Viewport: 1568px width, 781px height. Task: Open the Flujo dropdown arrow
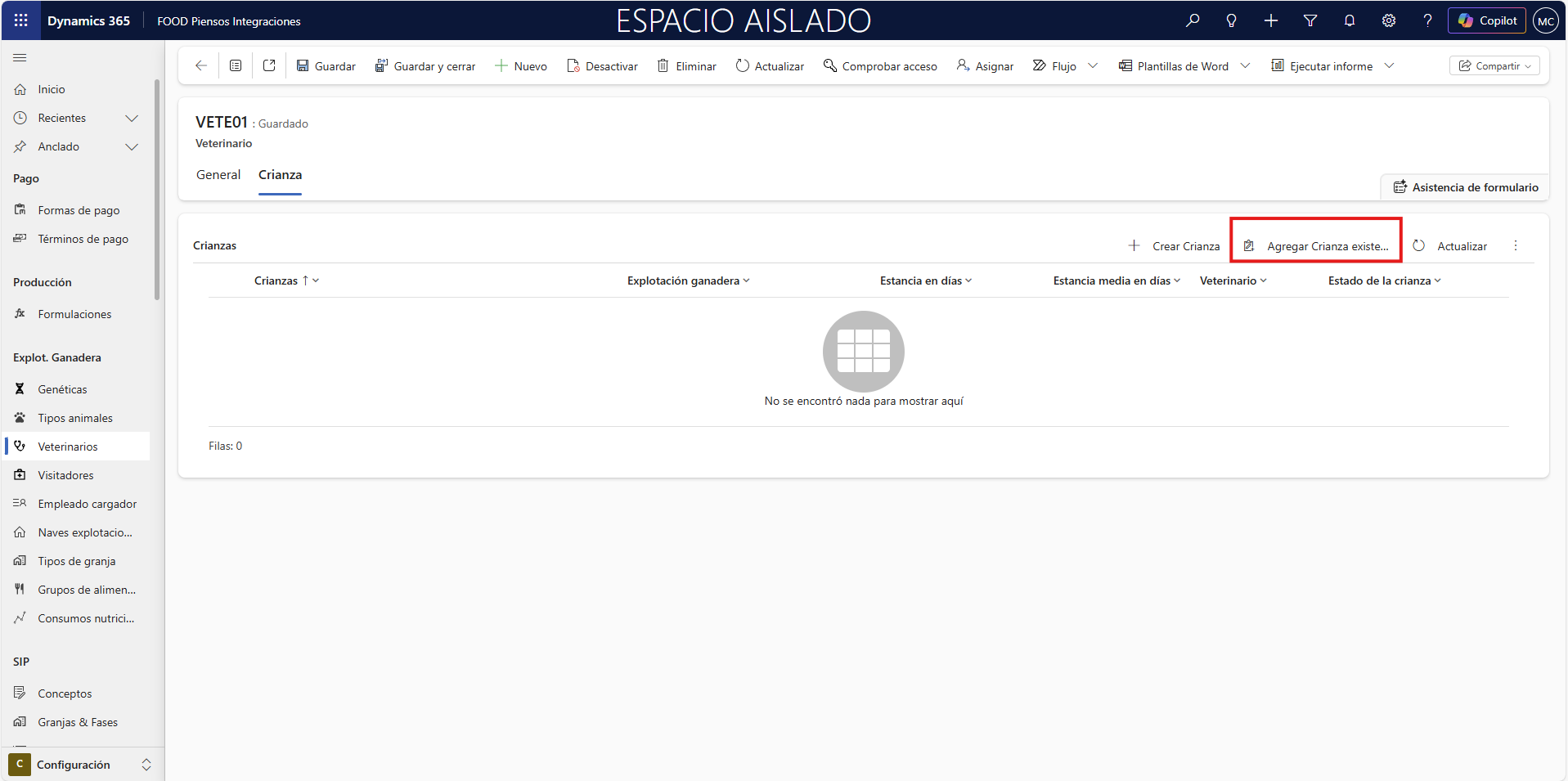tap(1093, 65)
